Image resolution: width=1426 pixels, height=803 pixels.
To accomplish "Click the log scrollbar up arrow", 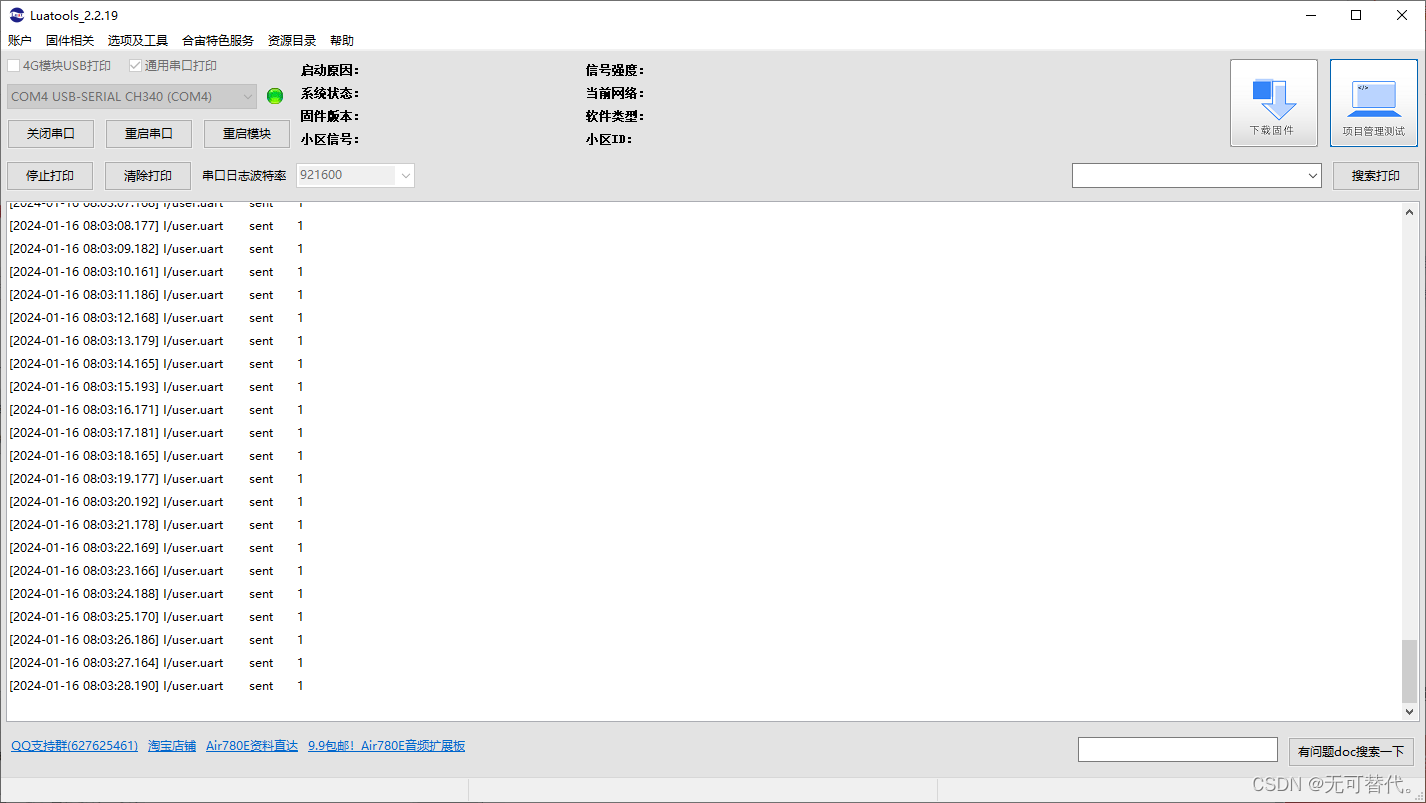I will [1410, 212].
